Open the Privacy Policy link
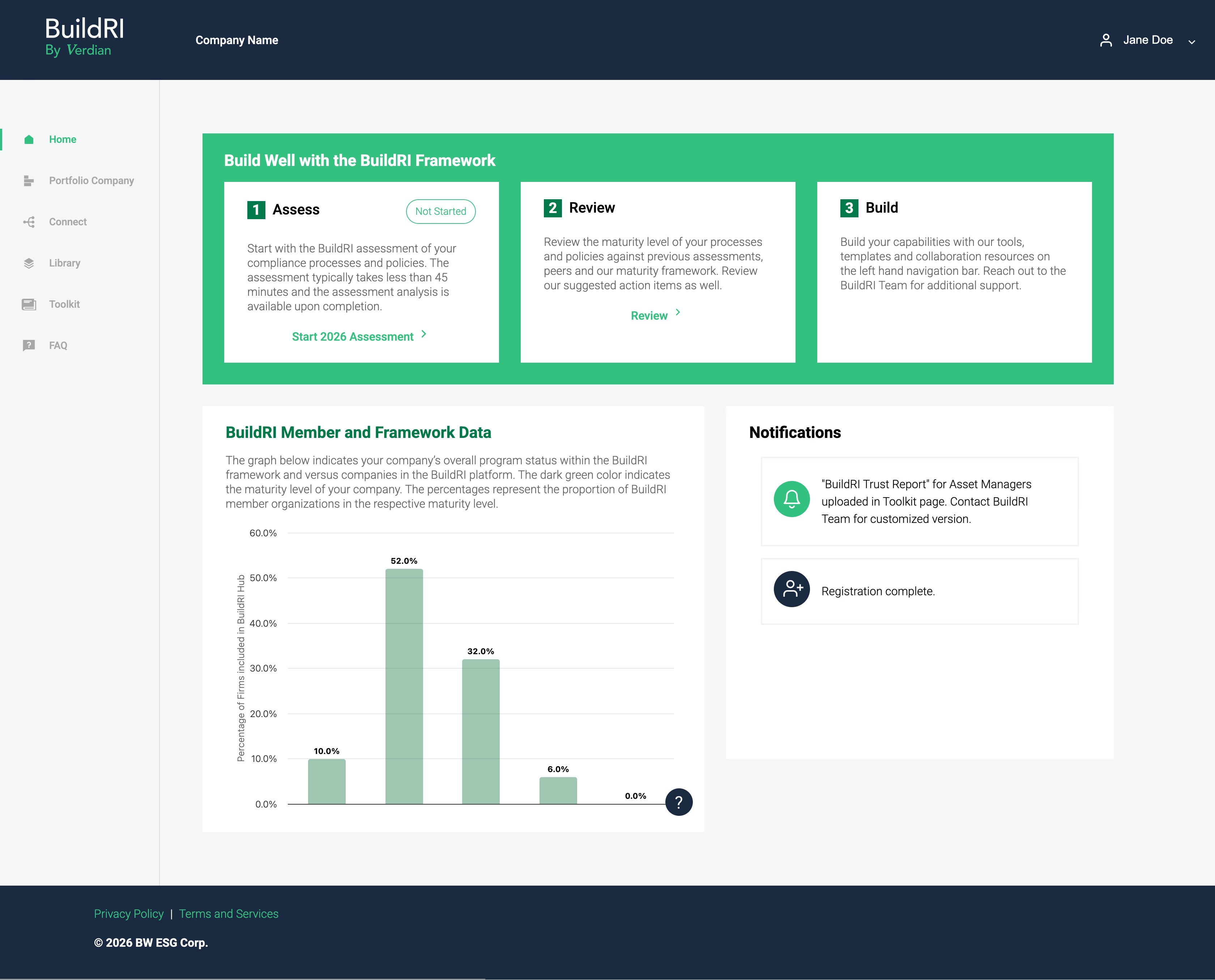The image size is (1215, 980). (x=129, y=913)
